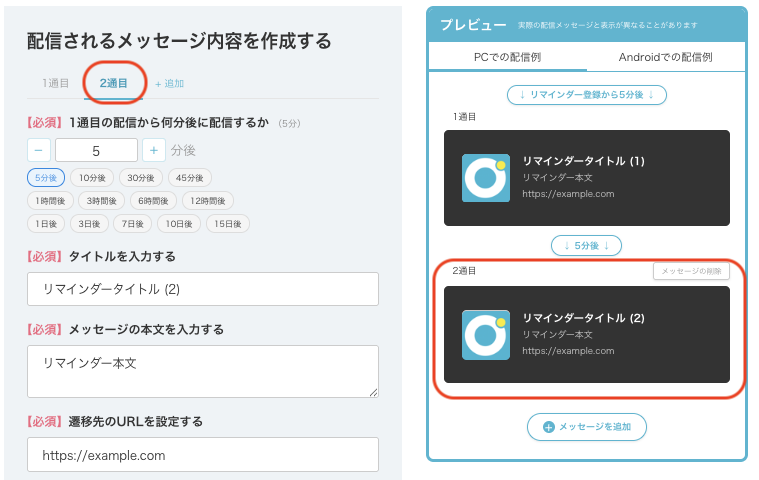Click the リマインダー登録から5分後 timing pill
This screenshot has height=480, width=759.
click(x=587, y=95)
